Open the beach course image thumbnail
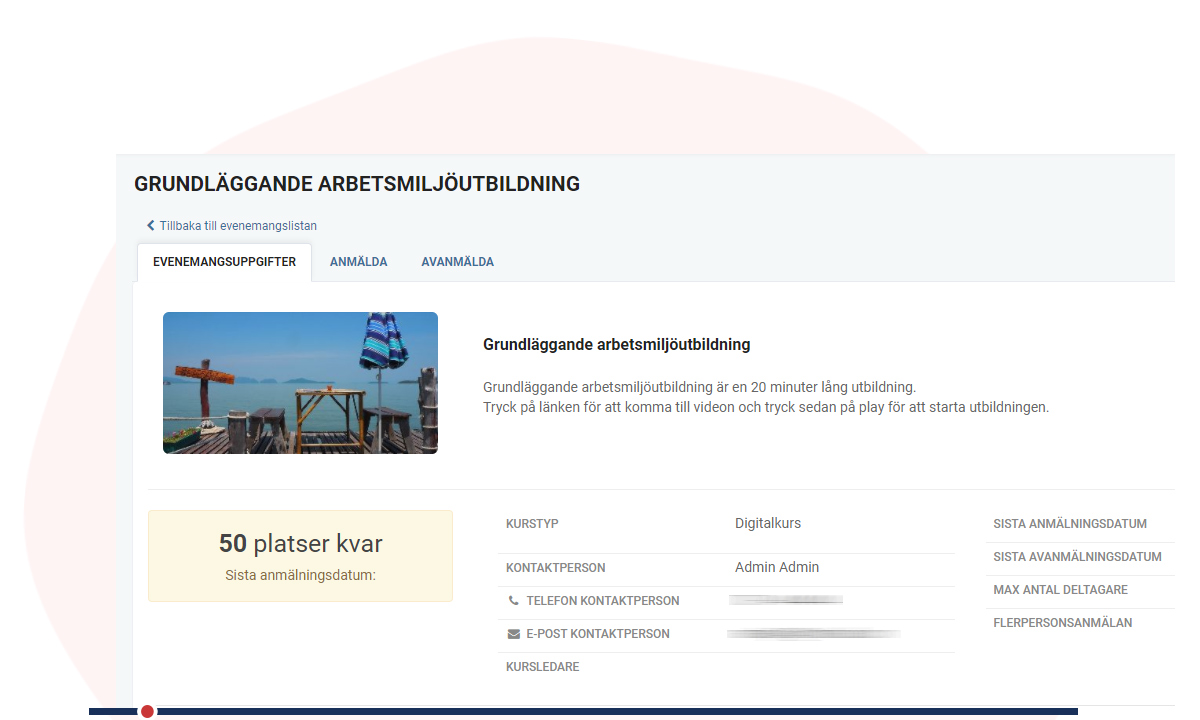This screenshot has width=1200, height=720. point(300,383)
